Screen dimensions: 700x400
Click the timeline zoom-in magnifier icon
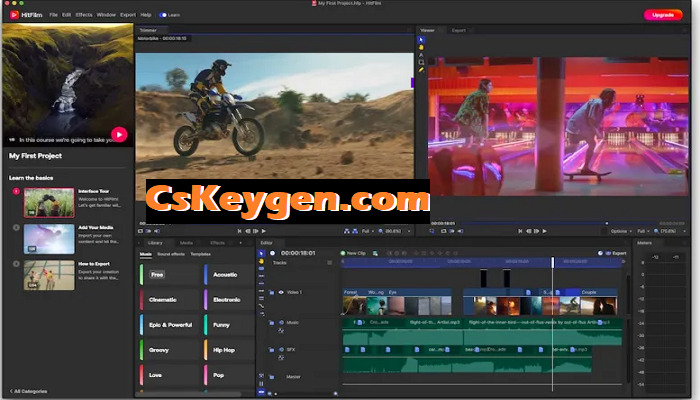335,394
